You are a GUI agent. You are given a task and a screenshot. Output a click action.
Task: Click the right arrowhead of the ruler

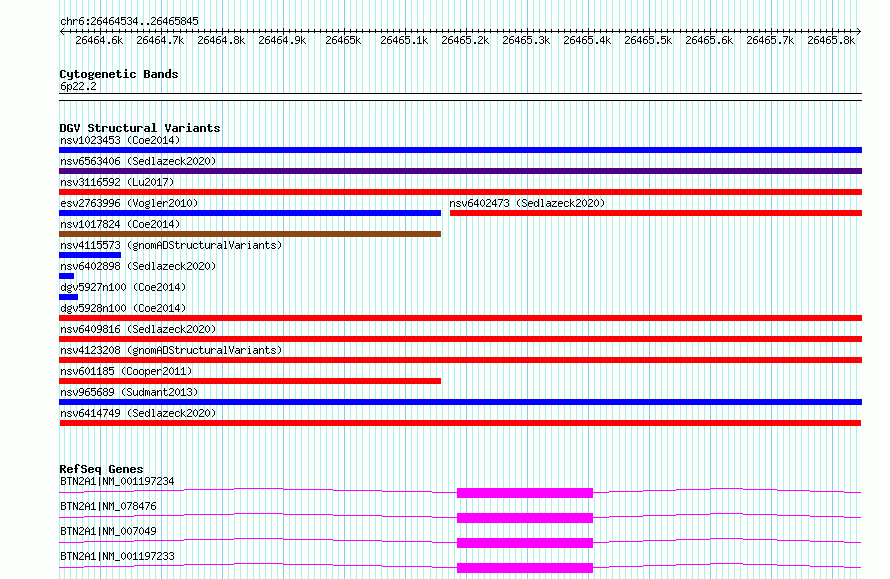tap(859, 32)
